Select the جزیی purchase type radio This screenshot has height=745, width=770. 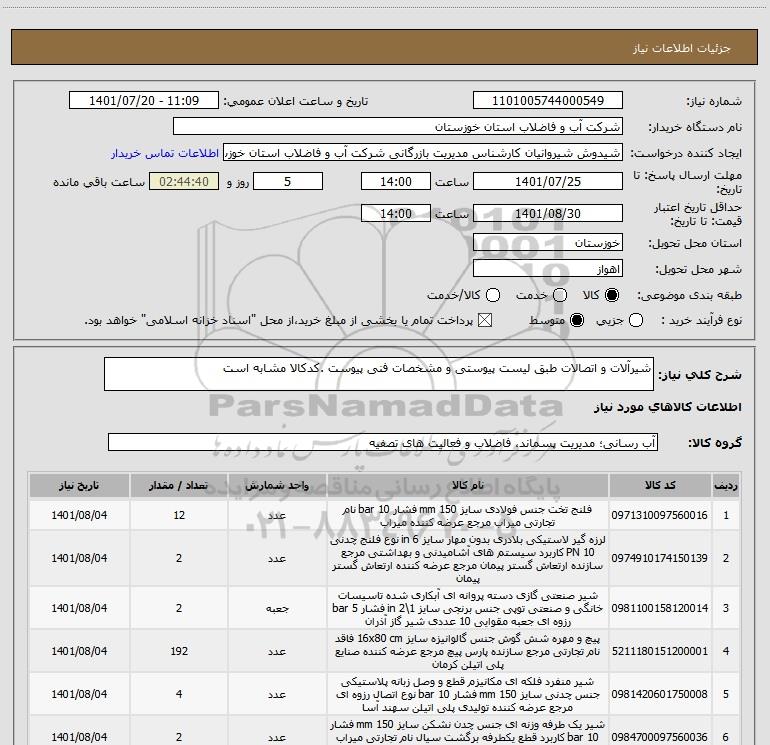[x=636, y=321]
